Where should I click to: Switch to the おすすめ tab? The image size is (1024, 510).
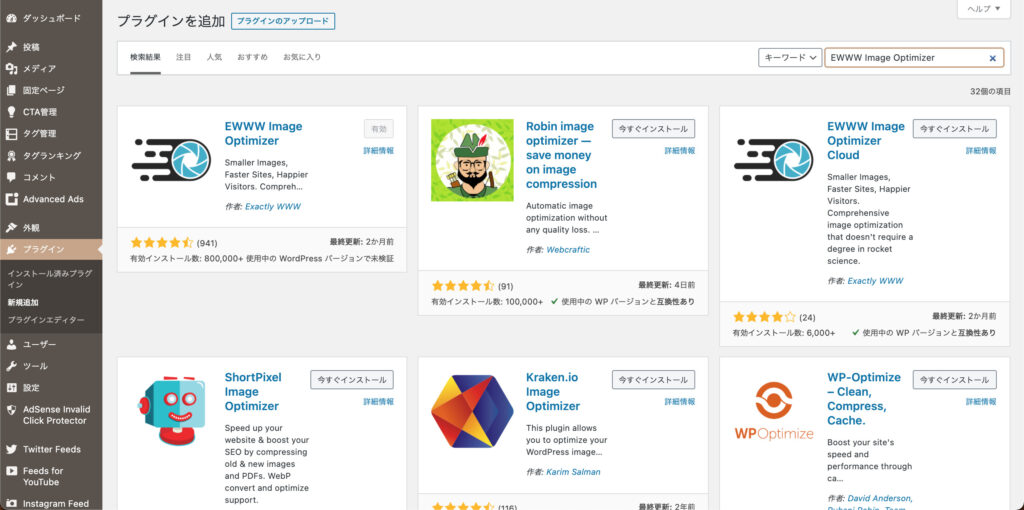[253, 57]
